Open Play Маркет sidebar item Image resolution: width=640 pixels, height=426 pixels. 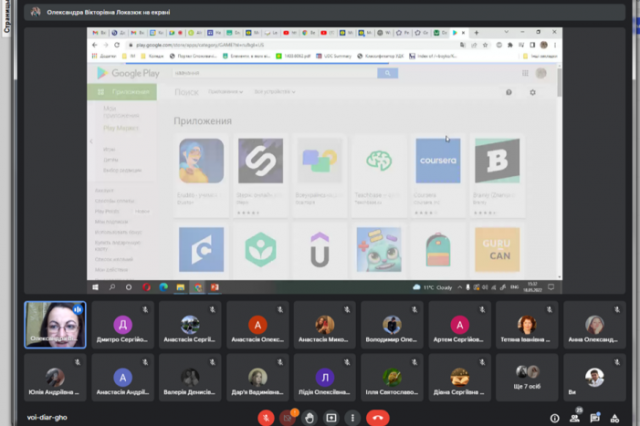(121, 128)
